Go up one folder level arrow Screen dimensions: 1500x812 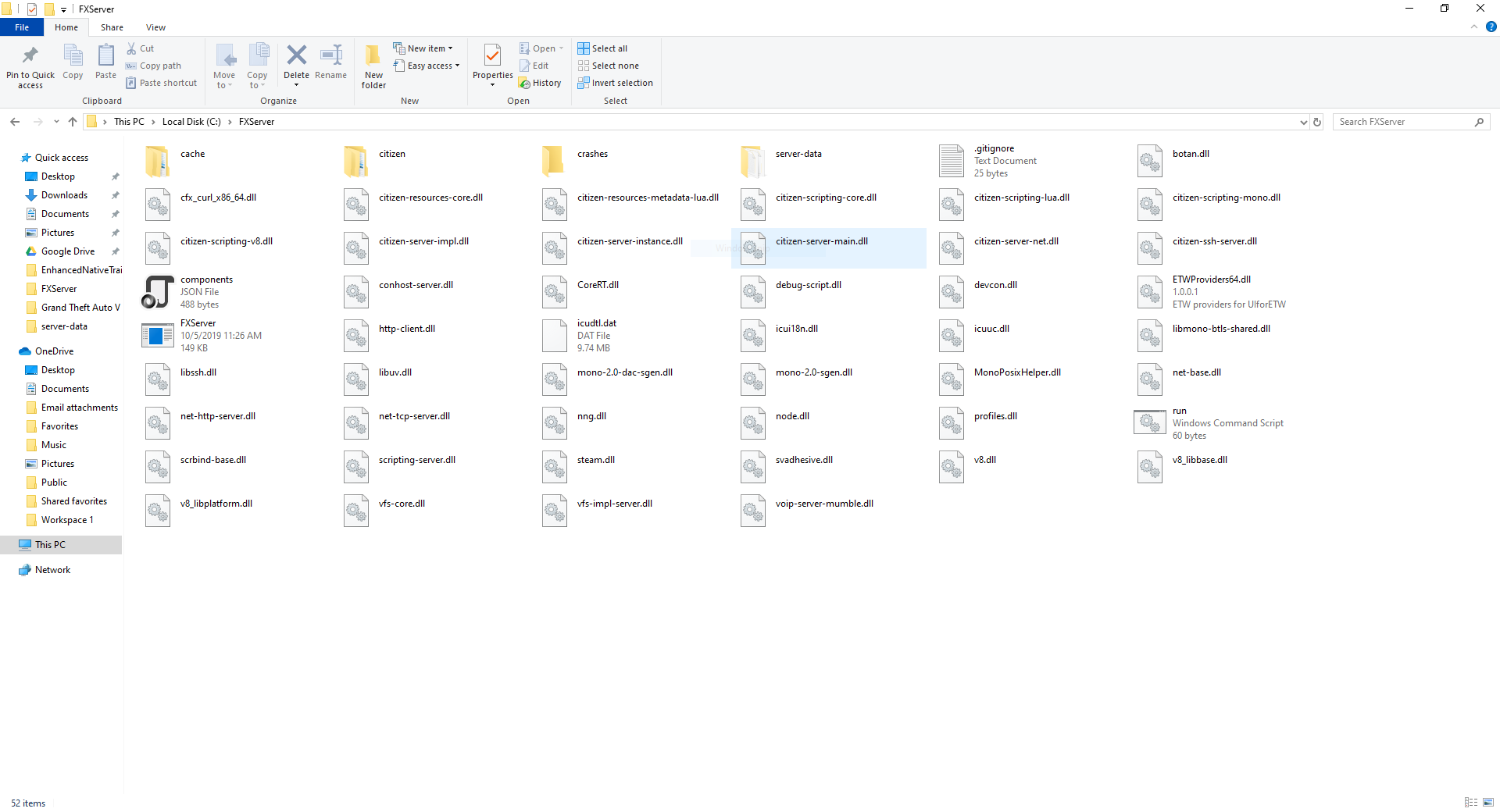(x=73, y=122)
